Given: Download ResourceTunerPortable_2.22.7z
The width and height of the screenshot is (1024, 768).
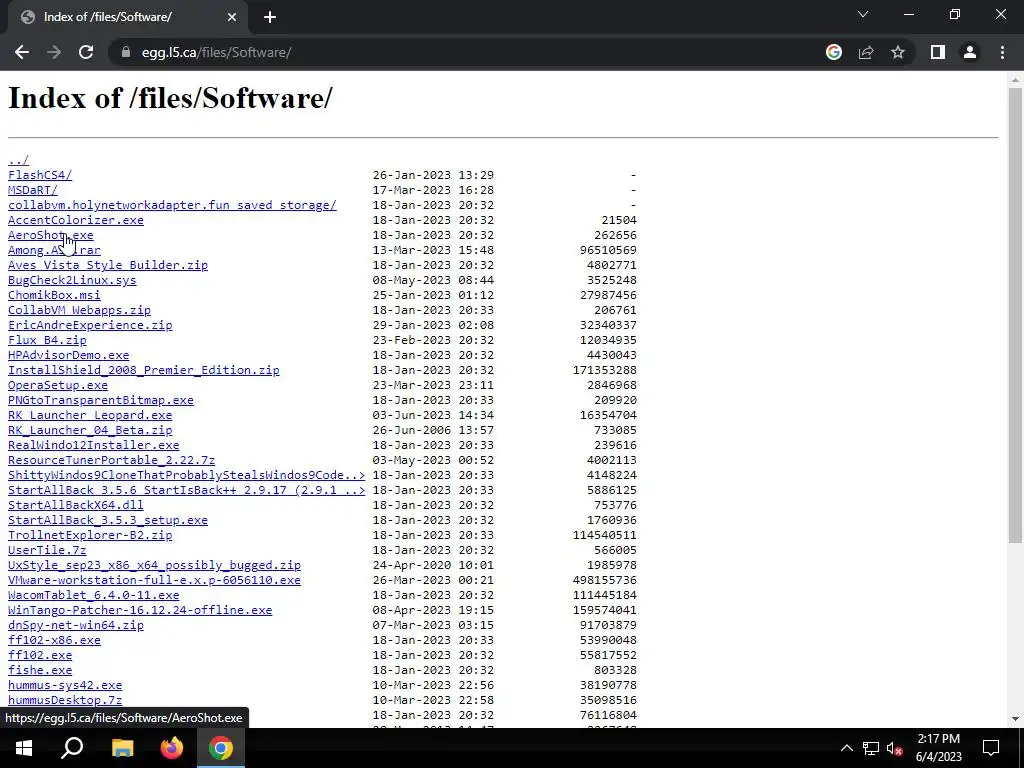Looking at the screenshot, I should (111, 460).
